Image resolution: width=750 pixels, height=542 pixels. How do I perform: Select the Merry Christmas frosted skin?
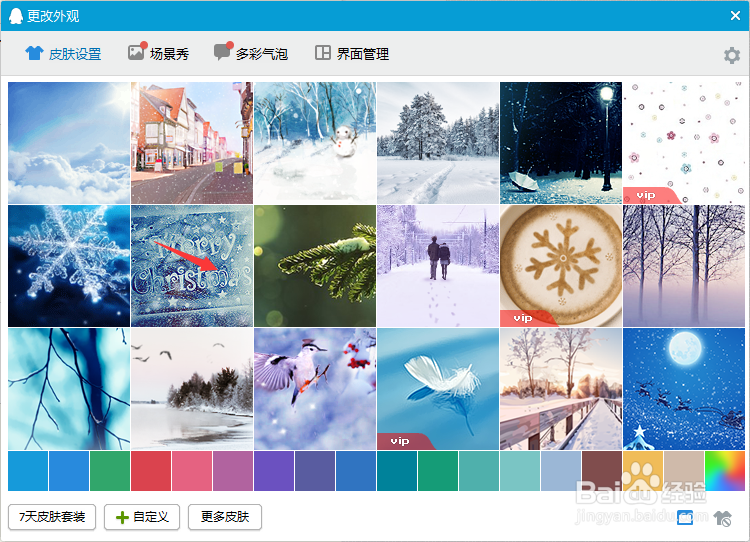coord(192,266)
